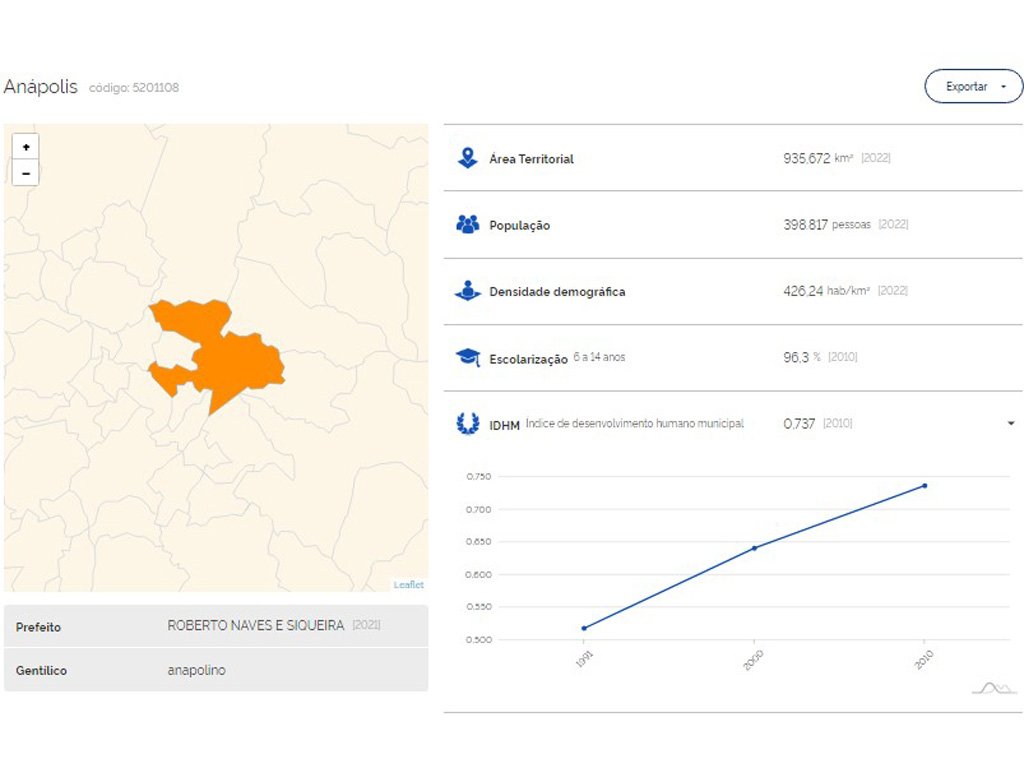Click the População people icon
The height and width of the screenshot is (768, 1024).
[x=467, y=225]
